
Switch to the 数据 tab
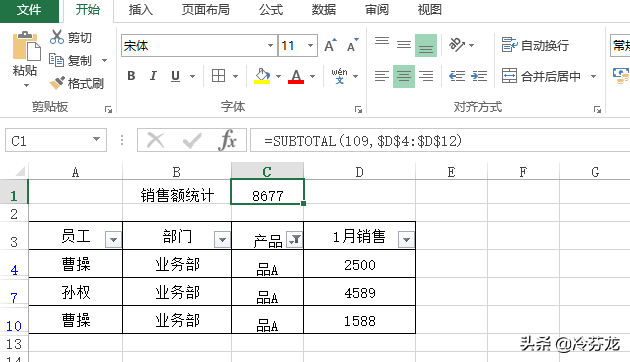pyautogui.click(x=323, y=10)
